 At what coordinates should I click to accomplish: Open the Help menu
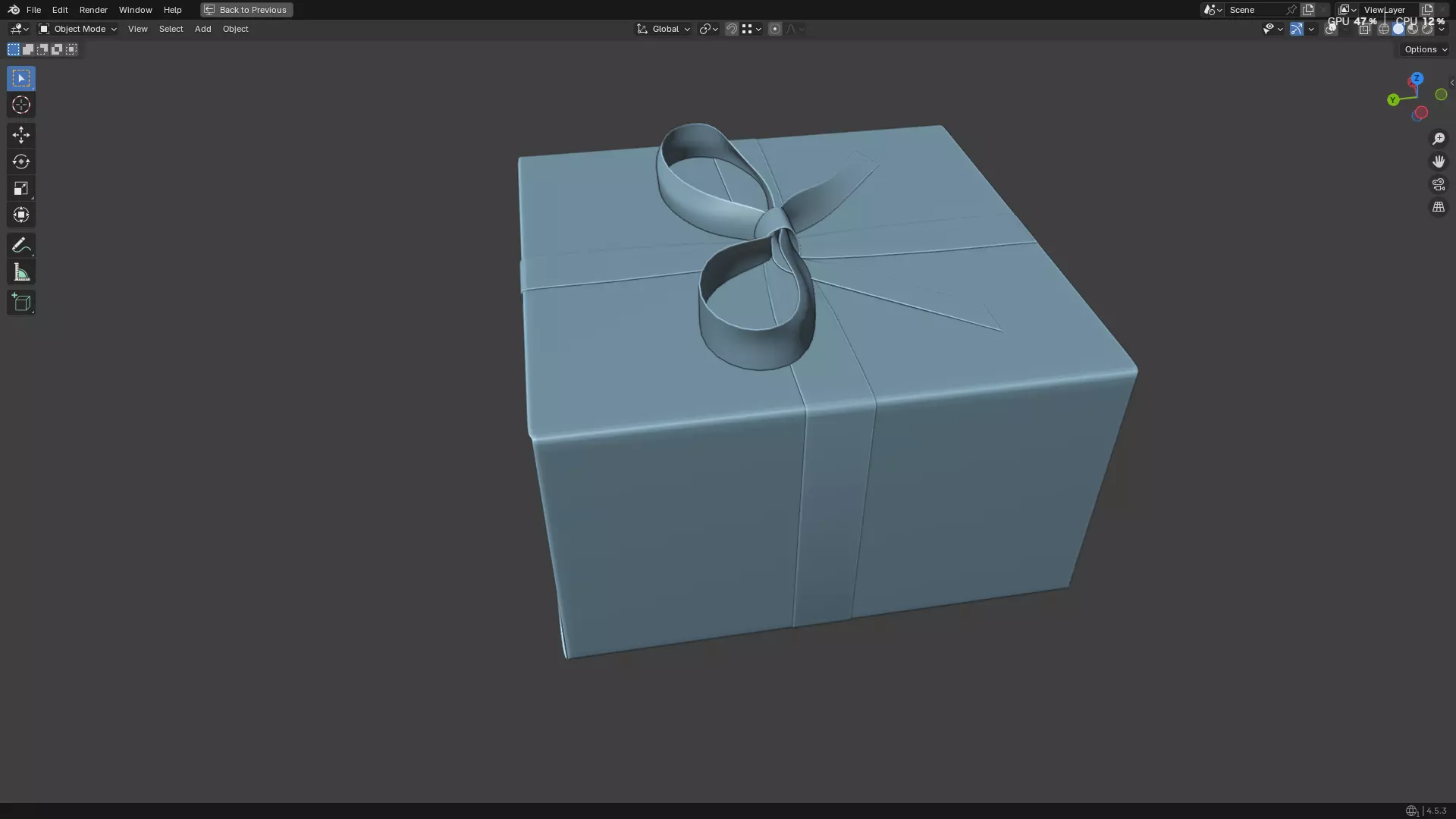point(172,10)
